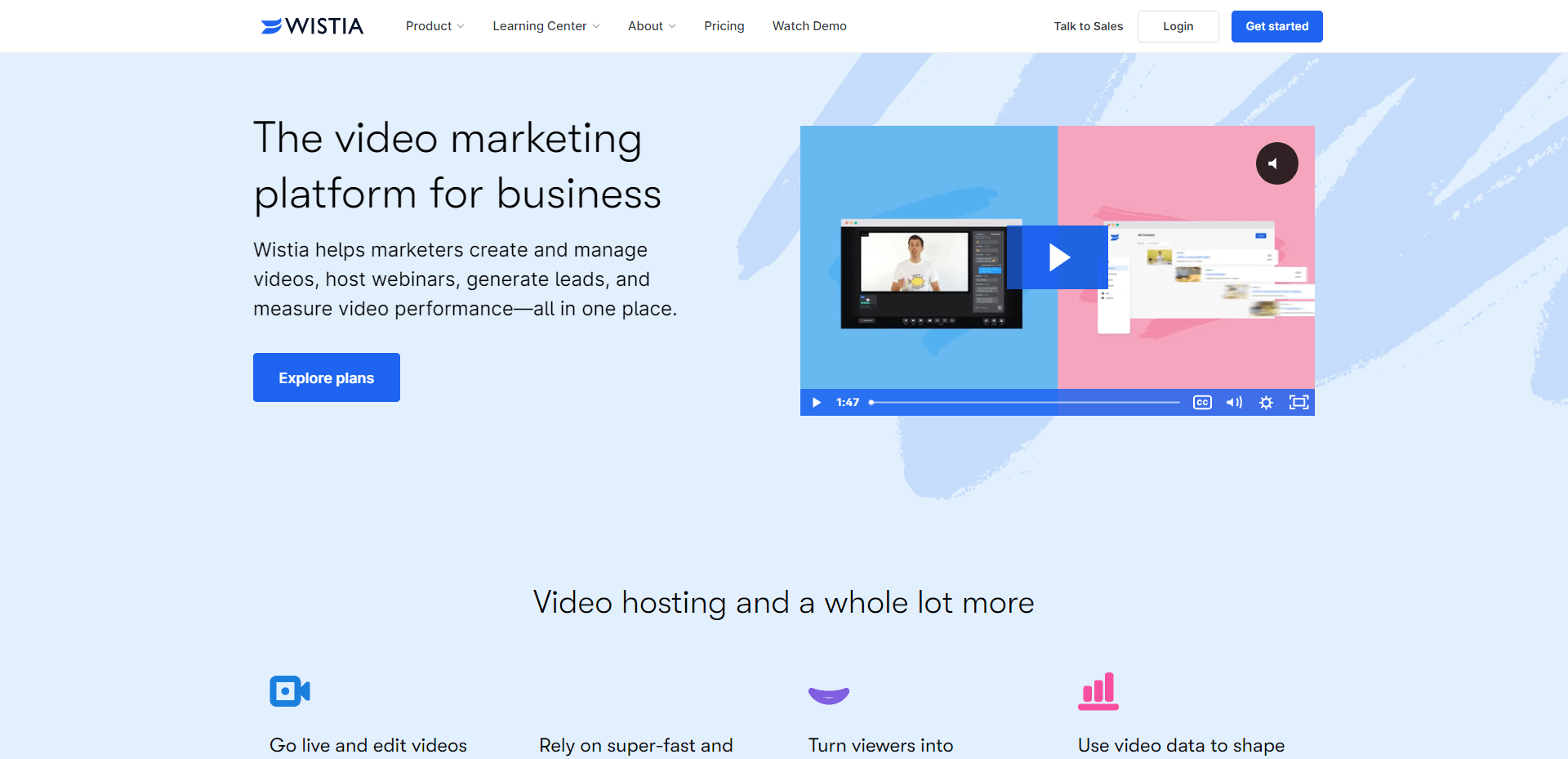Click "The video marketing platform for business" headline
Image resolution: width=1568 pixels, height=759 pixels.
click(x=457, y=166)
